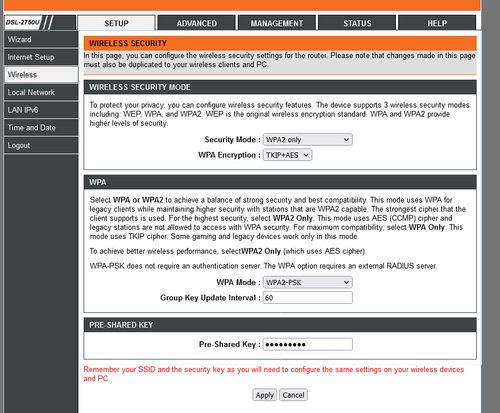
Task: Switch to the ADVANCED tab
Action: coord(197,23)
